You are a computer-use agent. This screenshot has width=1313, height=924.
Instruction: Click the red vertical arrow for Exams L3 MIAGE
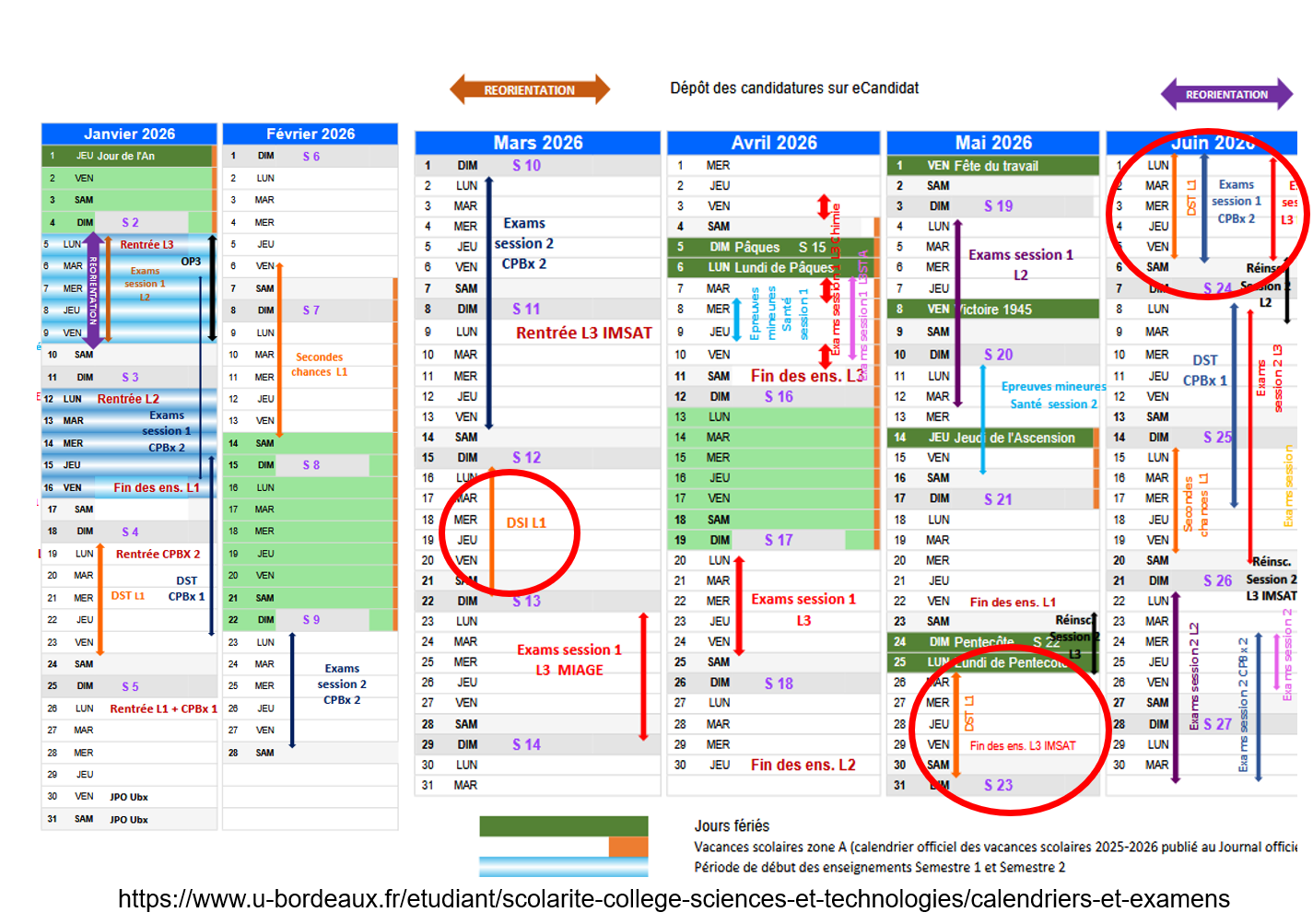point(643,675)
